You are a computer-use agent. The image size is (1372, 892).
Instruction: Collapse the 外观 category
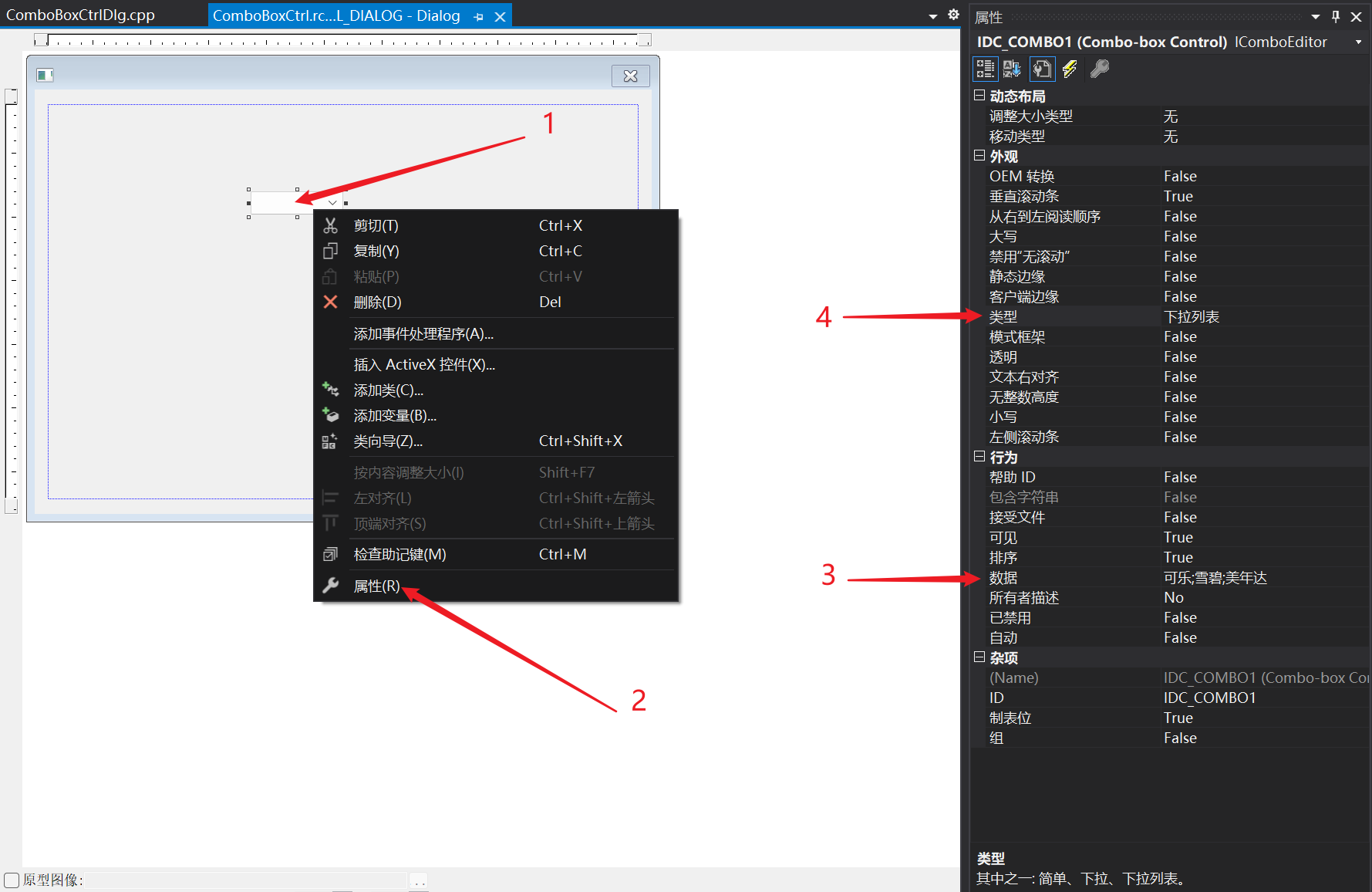pos(979,155)
